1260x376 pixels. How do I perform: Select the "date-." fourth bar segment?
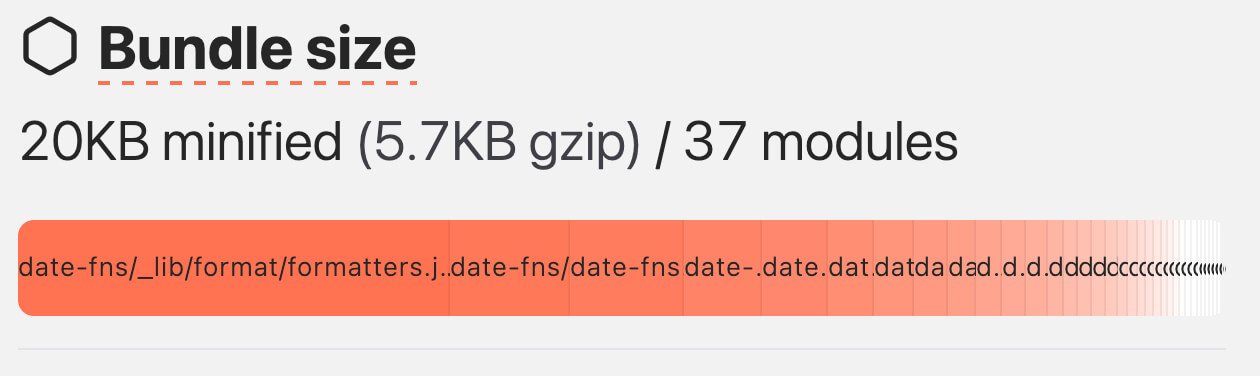[722, 268]
